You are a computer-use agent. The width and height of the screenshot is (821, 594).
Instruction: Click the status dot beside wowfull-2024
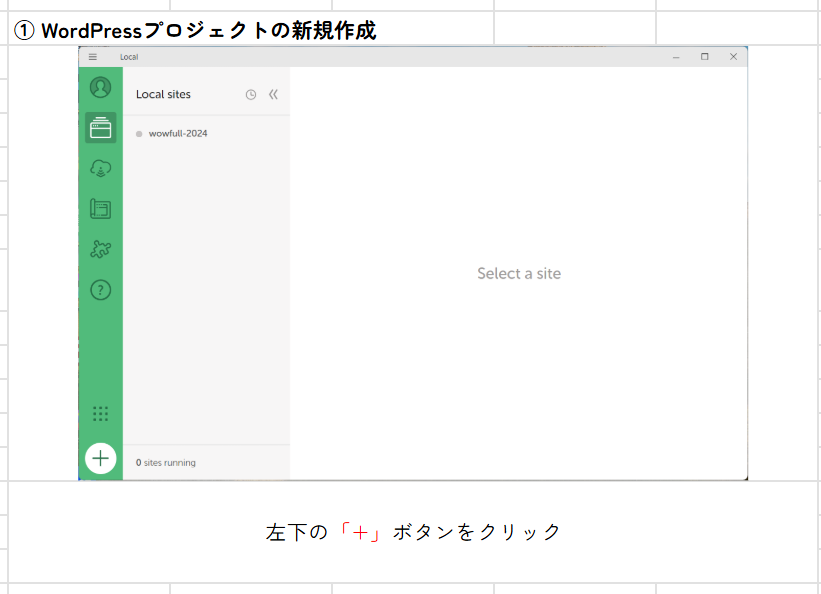140,131
